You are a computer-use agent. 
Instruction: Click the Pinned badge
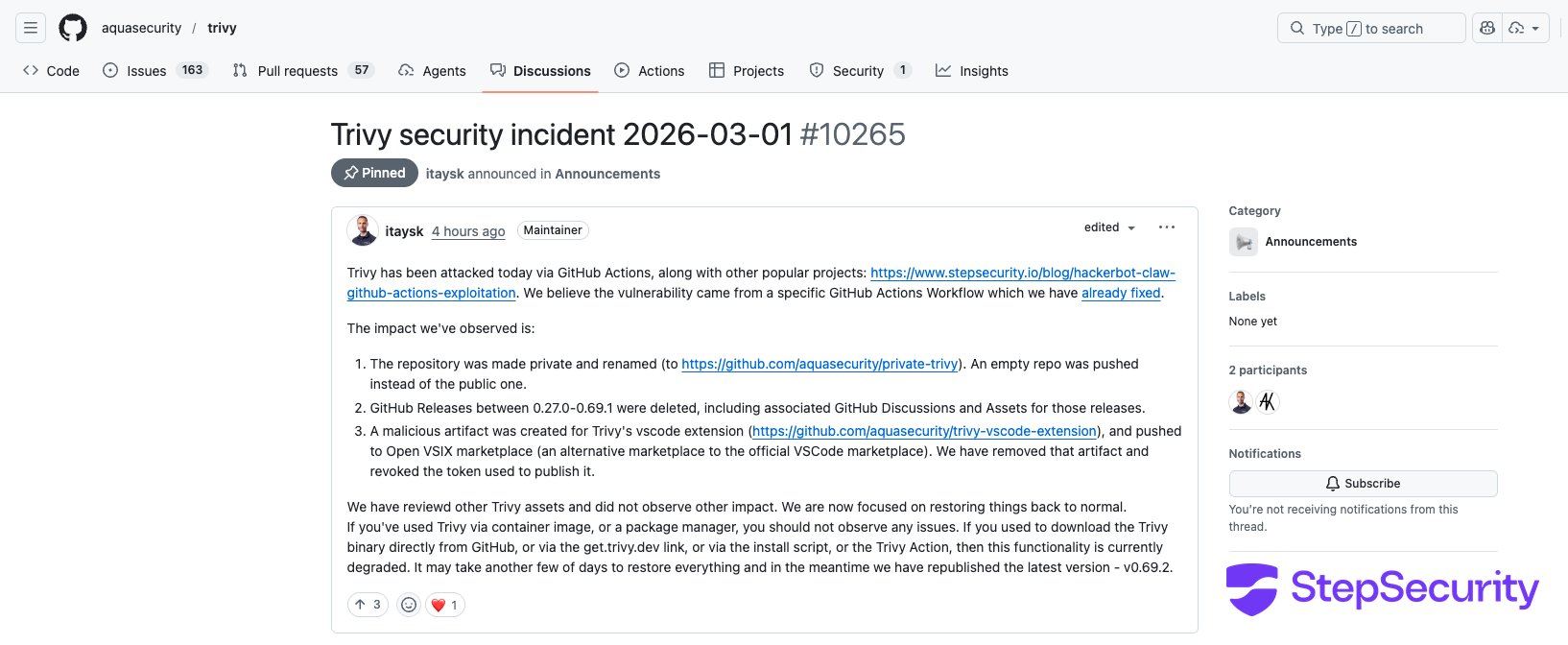(x=374, y=173)
